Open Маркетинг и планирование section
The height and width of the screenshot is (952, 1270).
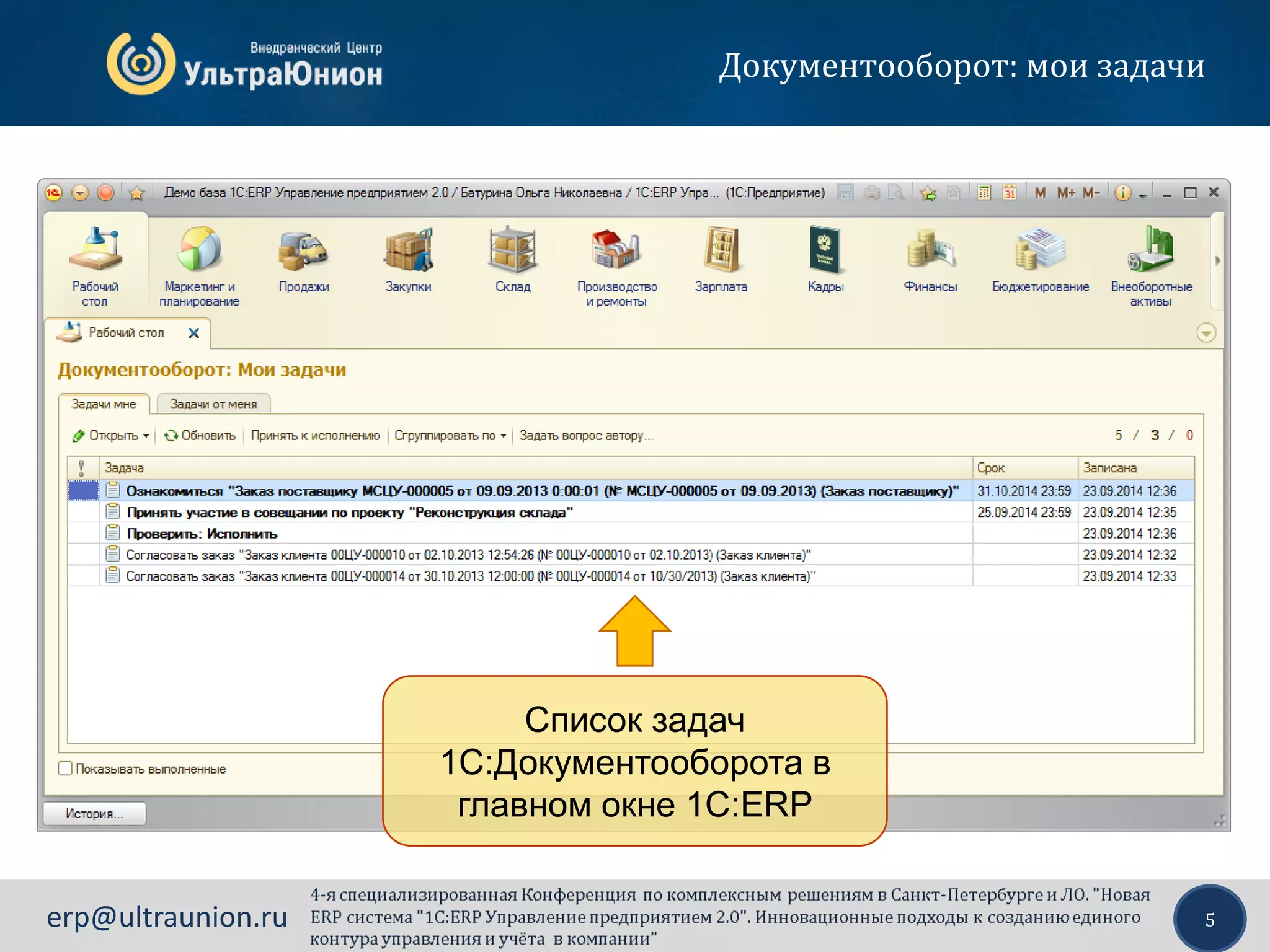coord(199,267)
